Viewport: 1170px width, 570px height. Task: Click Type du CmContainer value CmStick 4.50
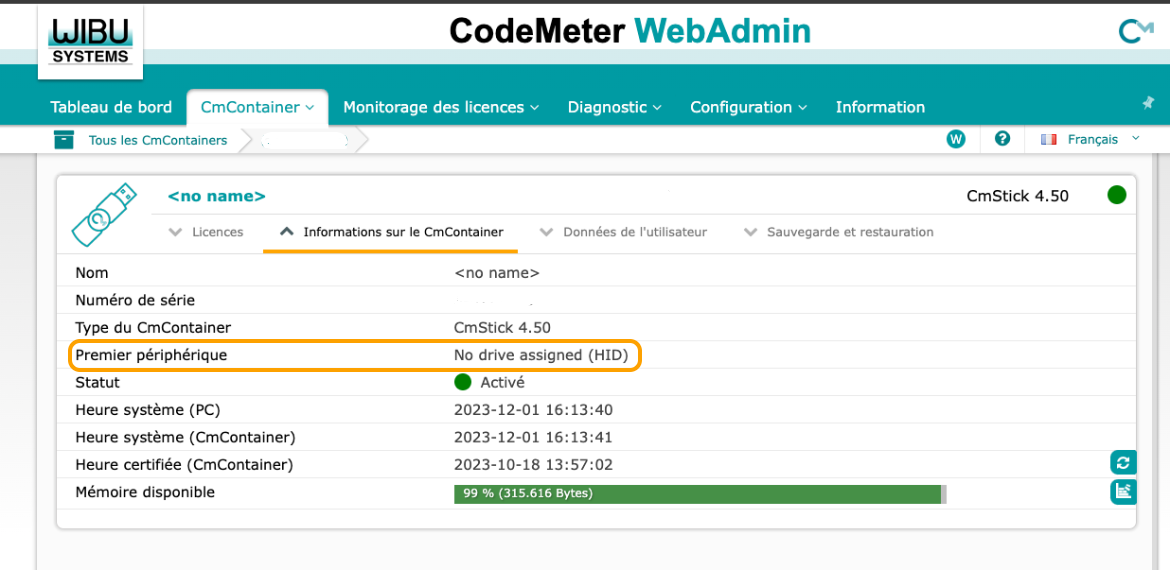502,328
